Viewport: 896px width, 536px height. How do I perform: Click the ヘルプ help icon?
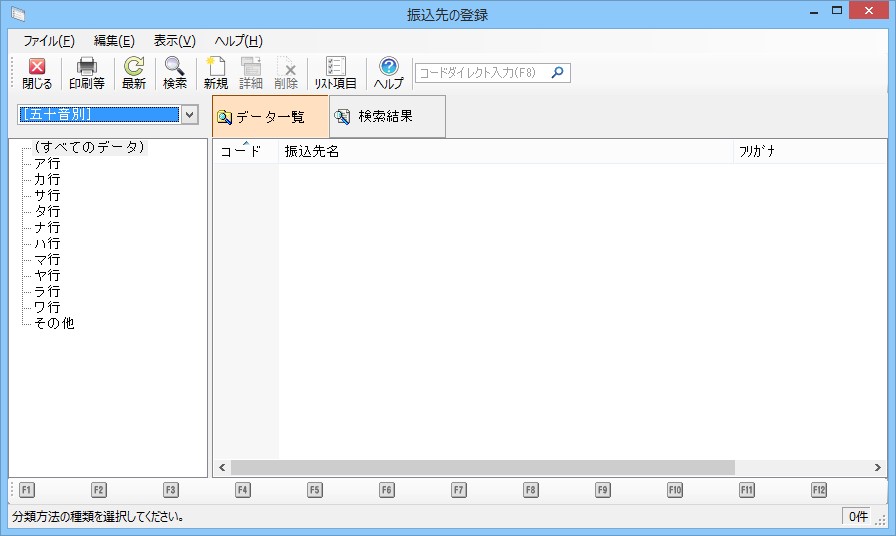click(x=389, y=74)
